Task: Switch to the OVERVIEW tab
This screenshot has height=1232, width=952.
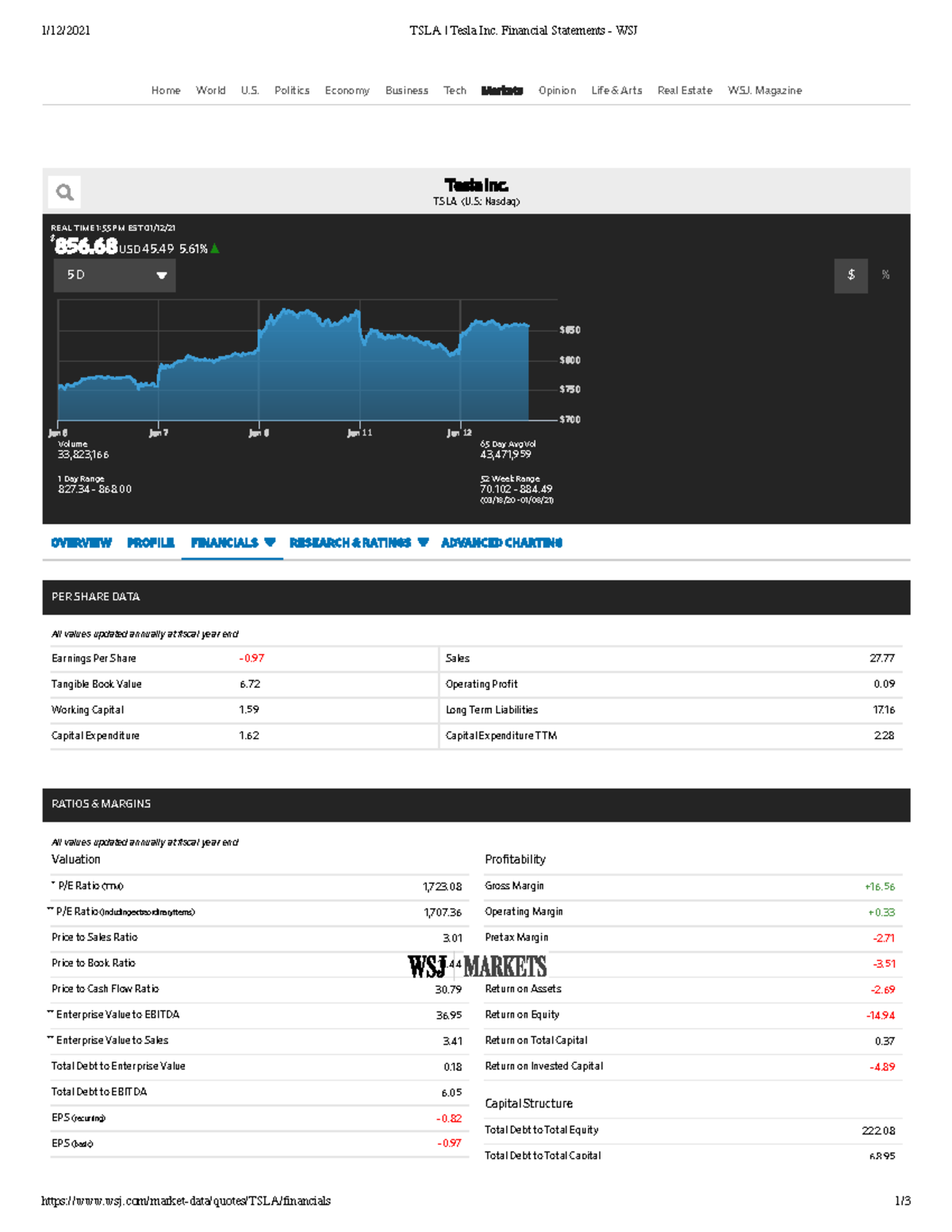Action: pos(81,543)
